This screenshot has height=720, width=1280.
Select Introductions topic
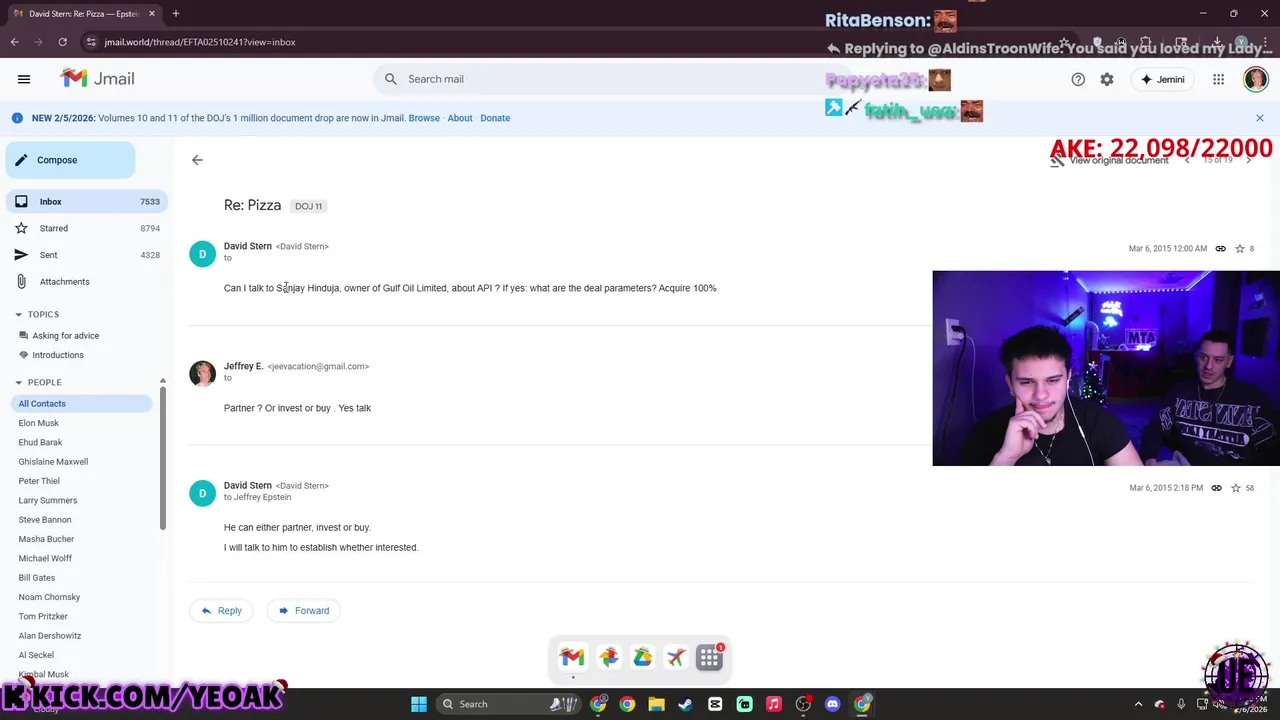coord(58,355)
